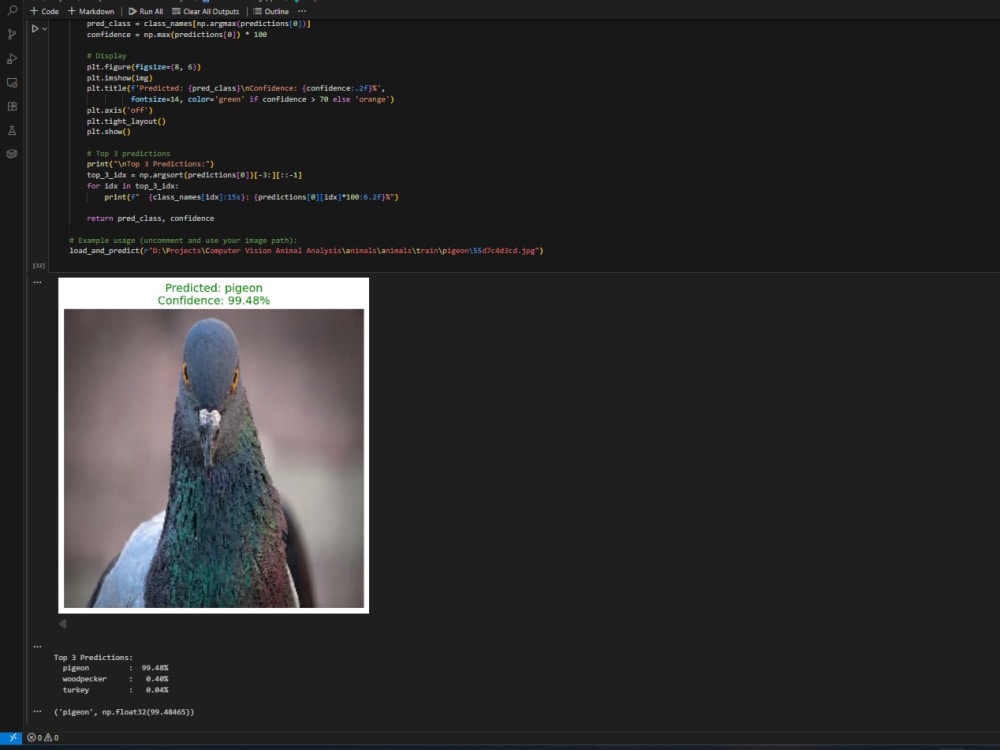This screenshot has height=750, width=1000.
Task: Click the '# Display' comment line
Action: coord(107,56)
